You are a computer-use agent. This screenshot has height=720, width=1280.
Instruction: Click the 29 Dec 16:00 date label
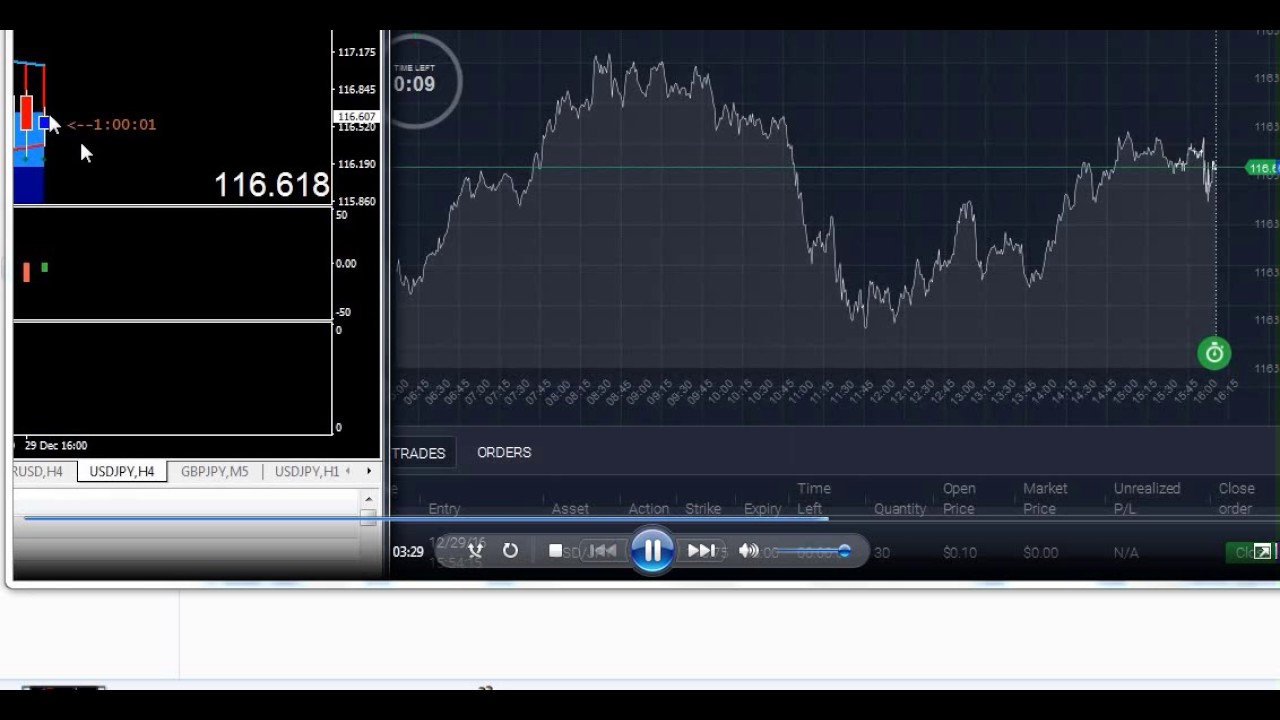[x=56, y=446]
